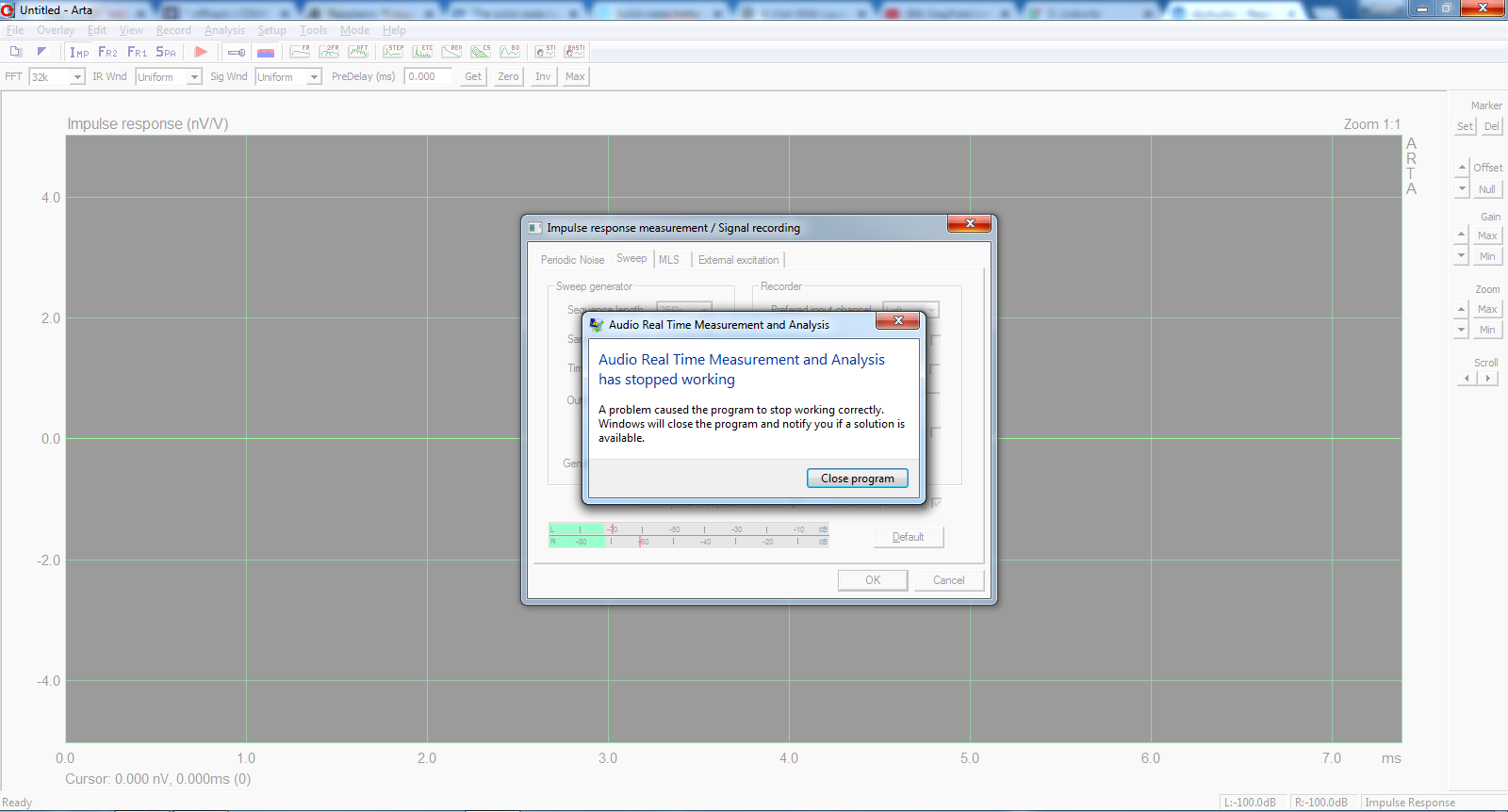The width and height of the screenshot is (1508, 812).
Task: Click Cancel in the measurement dialog
Action: [949, 580]
